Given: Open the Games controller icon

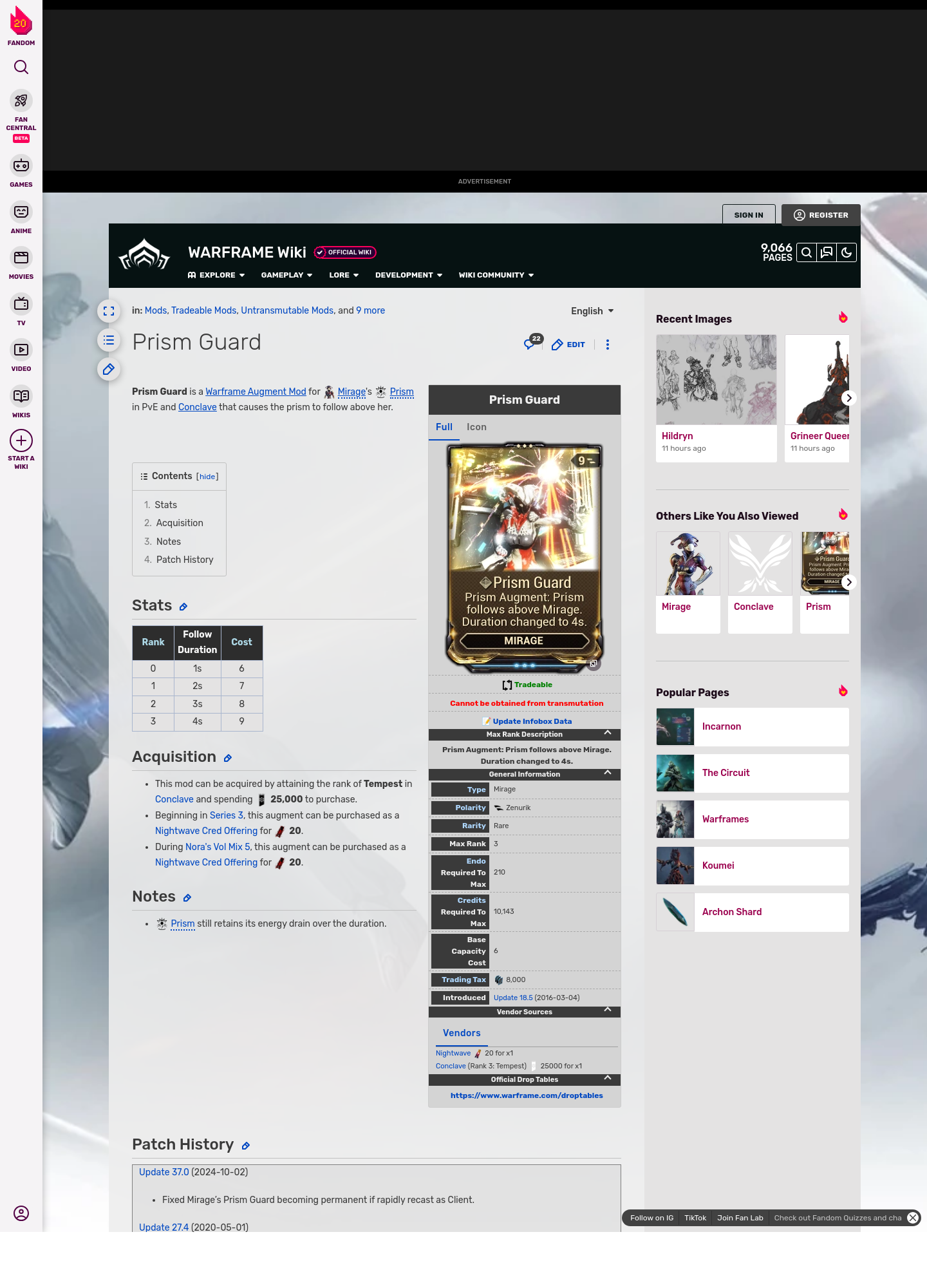Looking at the screenshot, I should pyautogui.click(x=21, y=166).
